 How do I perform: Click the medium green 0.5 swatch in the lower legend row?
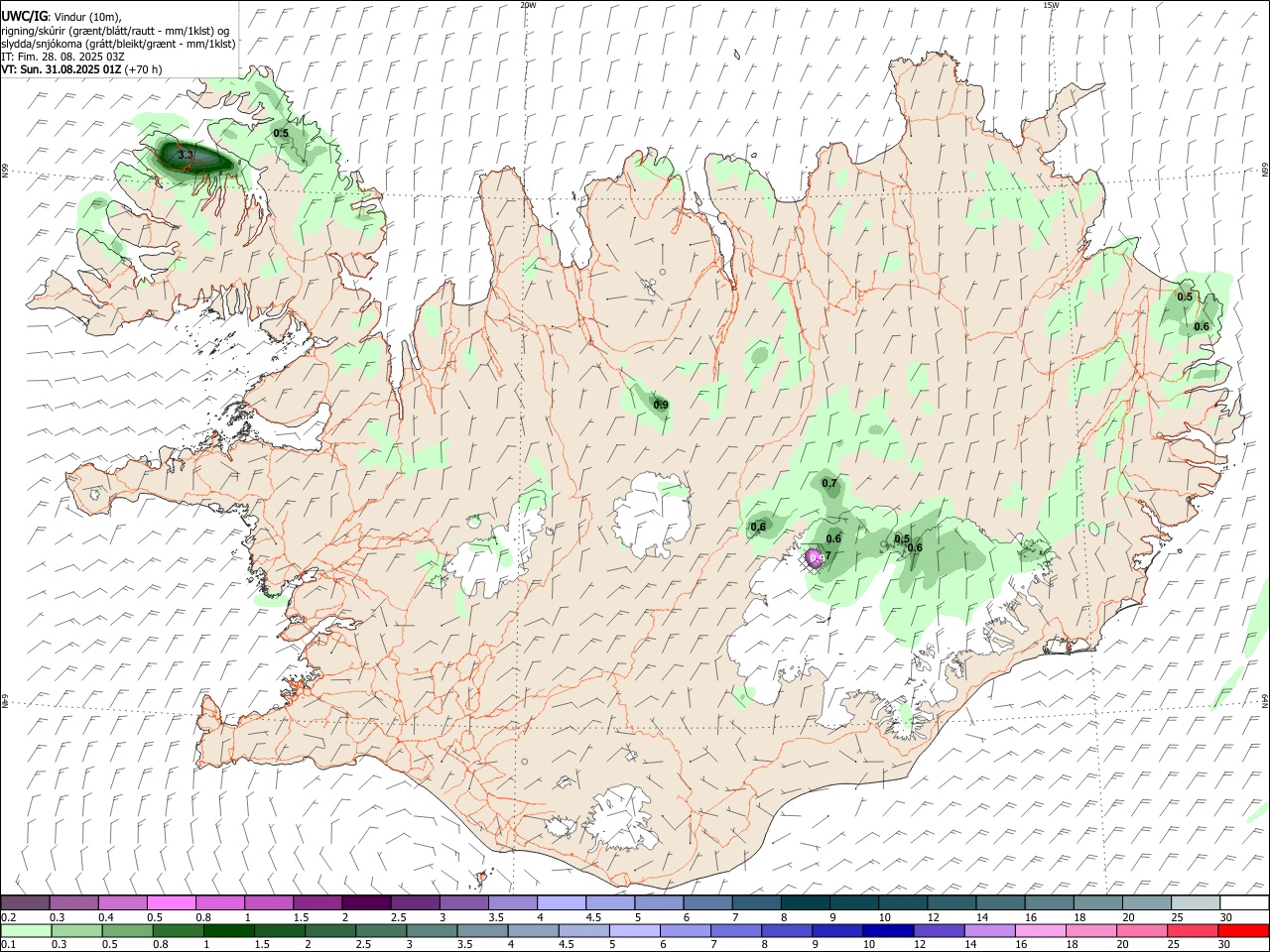(126, 930)
